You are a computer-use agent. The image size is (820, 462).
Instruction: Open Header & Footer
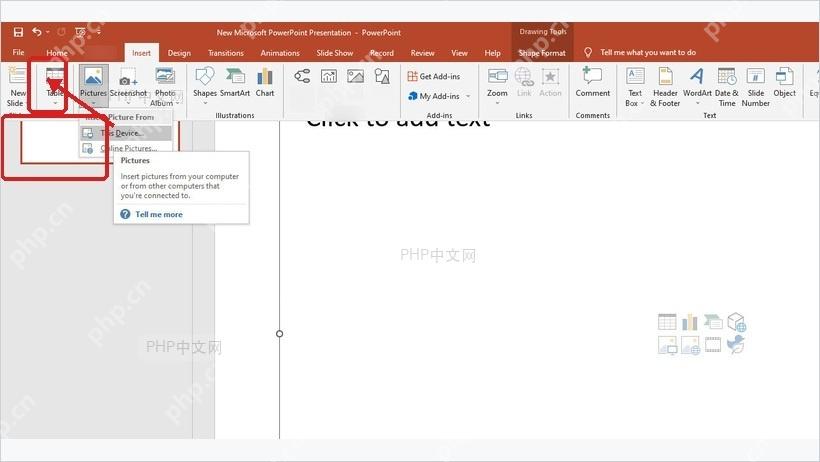pyautogui.click(x=665, y=87)
